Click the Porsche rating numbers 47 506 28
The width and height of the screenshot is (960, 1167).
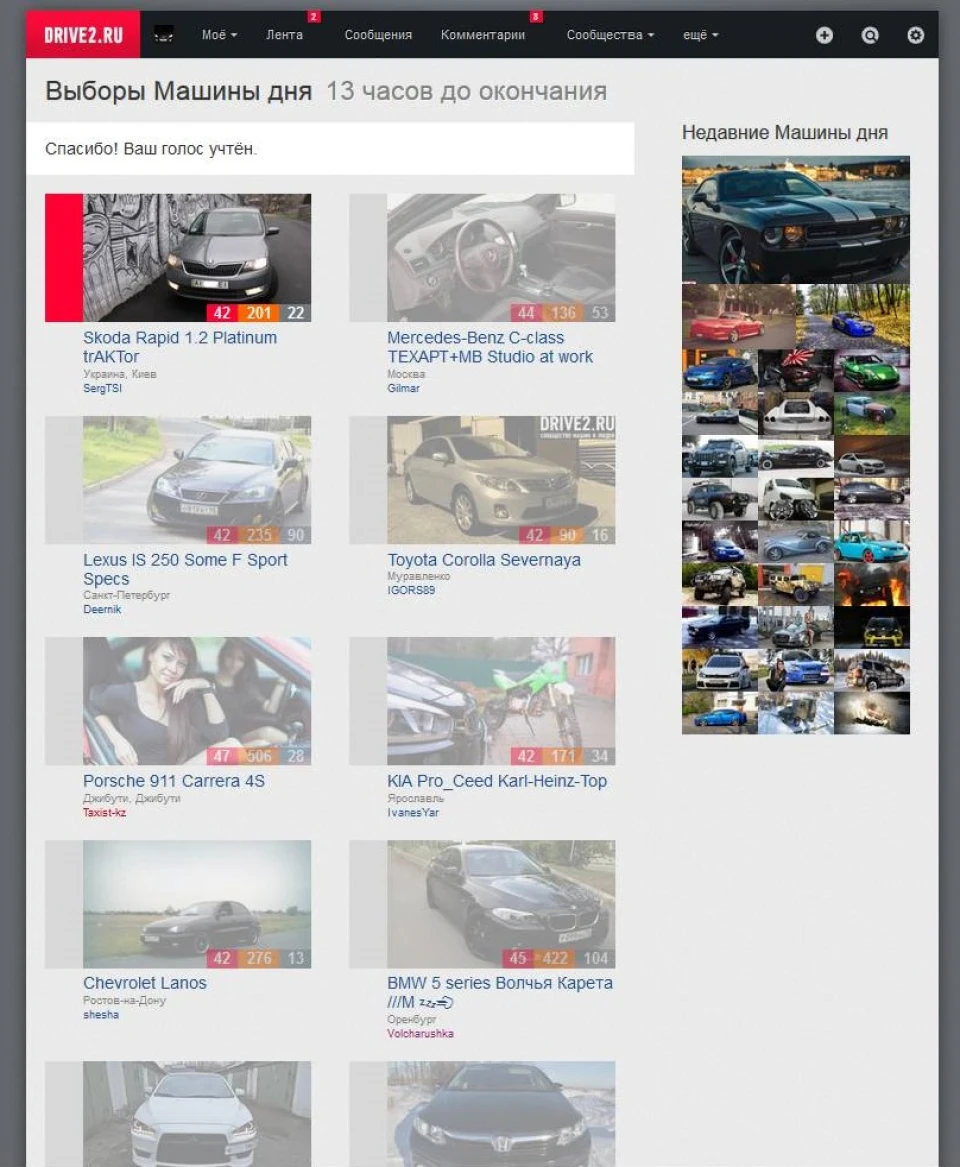(259, 755)
